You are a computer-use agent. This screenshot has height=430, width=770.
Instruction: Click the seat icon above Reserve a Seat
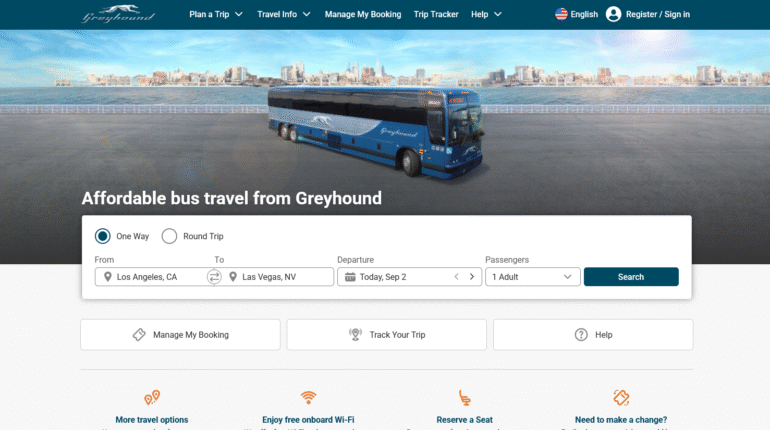click(465, 398)
